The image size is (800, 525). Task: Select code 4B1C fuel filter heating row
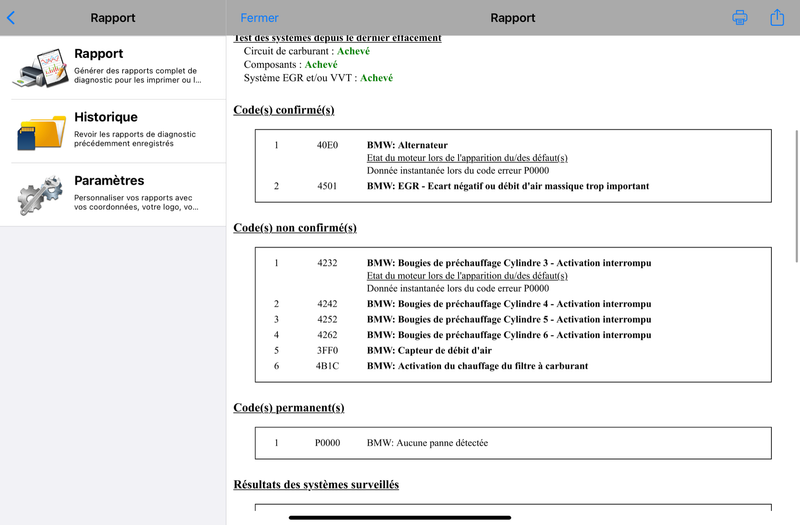[x=513, y=366]
